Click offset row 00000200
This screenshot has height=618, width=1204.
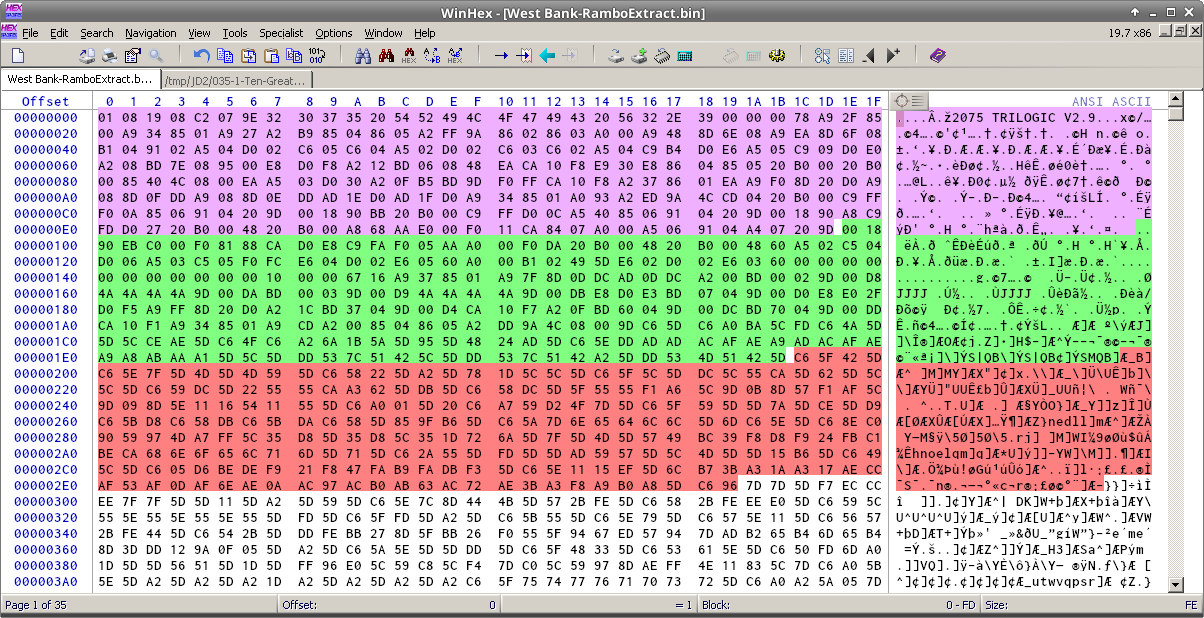tap(46, 373)
